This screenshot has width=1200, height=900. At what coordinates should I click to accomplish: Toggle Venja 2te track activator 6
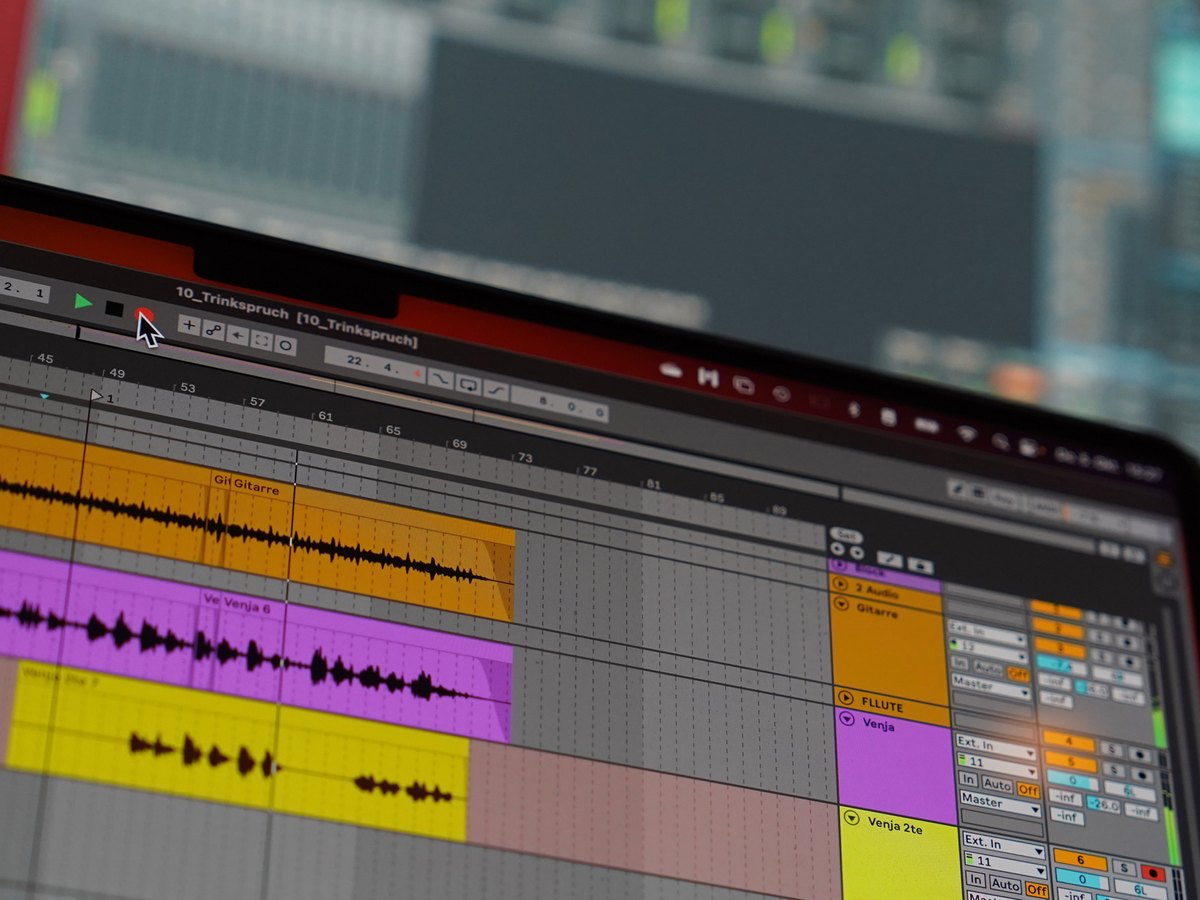pos(1080,859)
